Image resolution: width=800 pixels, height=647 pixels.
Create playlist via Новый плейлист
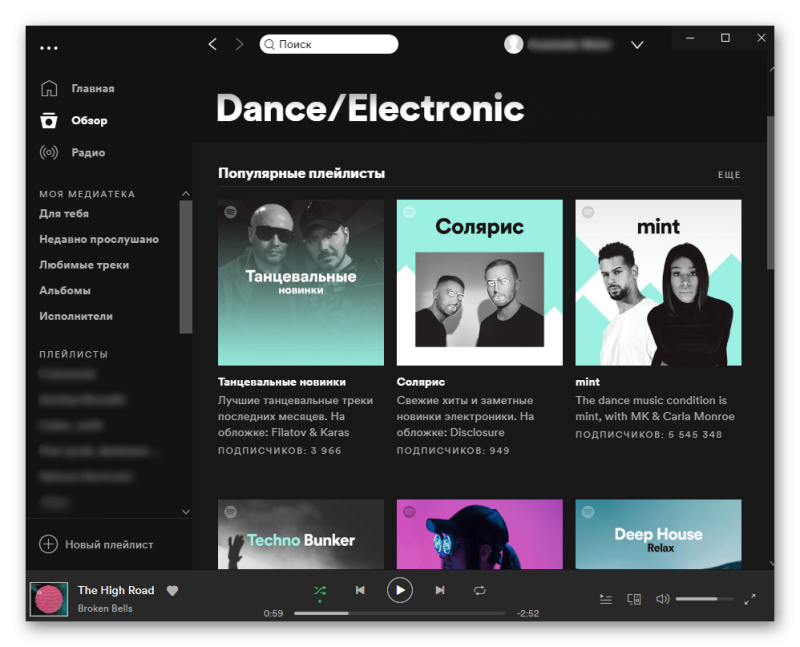pyautogui.click(x=109, y=544)
